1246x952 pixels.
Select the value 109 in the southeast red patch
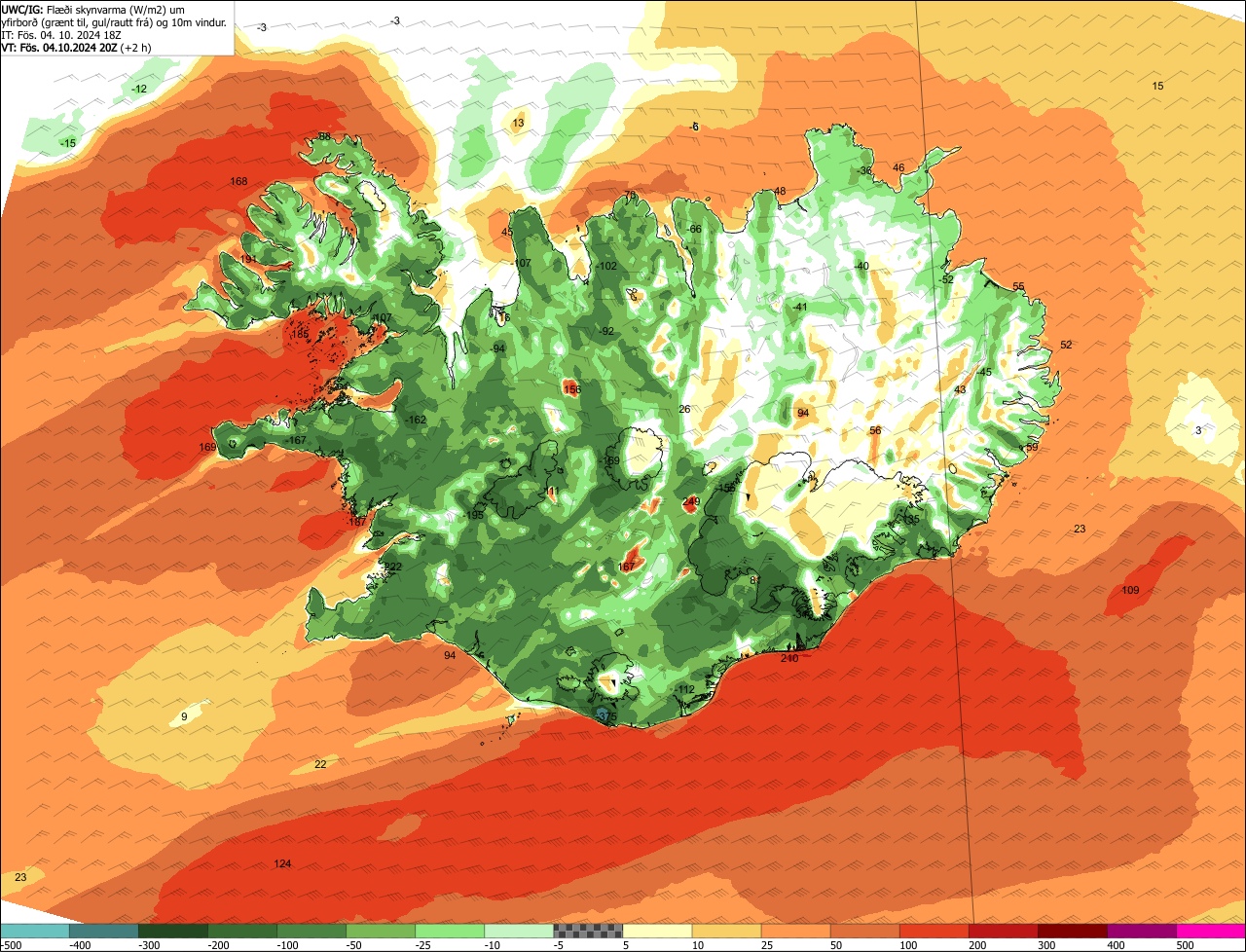(1130, 590)
